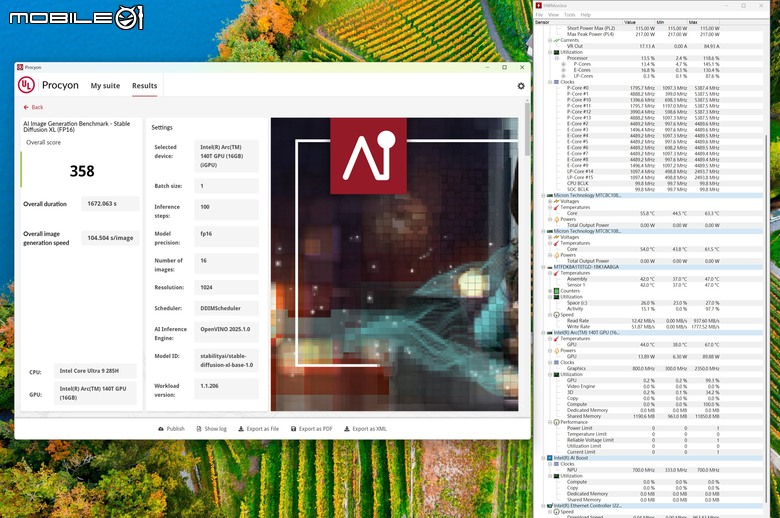Image resolution: width=780 pixels, height=518 pixels.
Task: Switch to the Results tab
Action: (144, 86)
